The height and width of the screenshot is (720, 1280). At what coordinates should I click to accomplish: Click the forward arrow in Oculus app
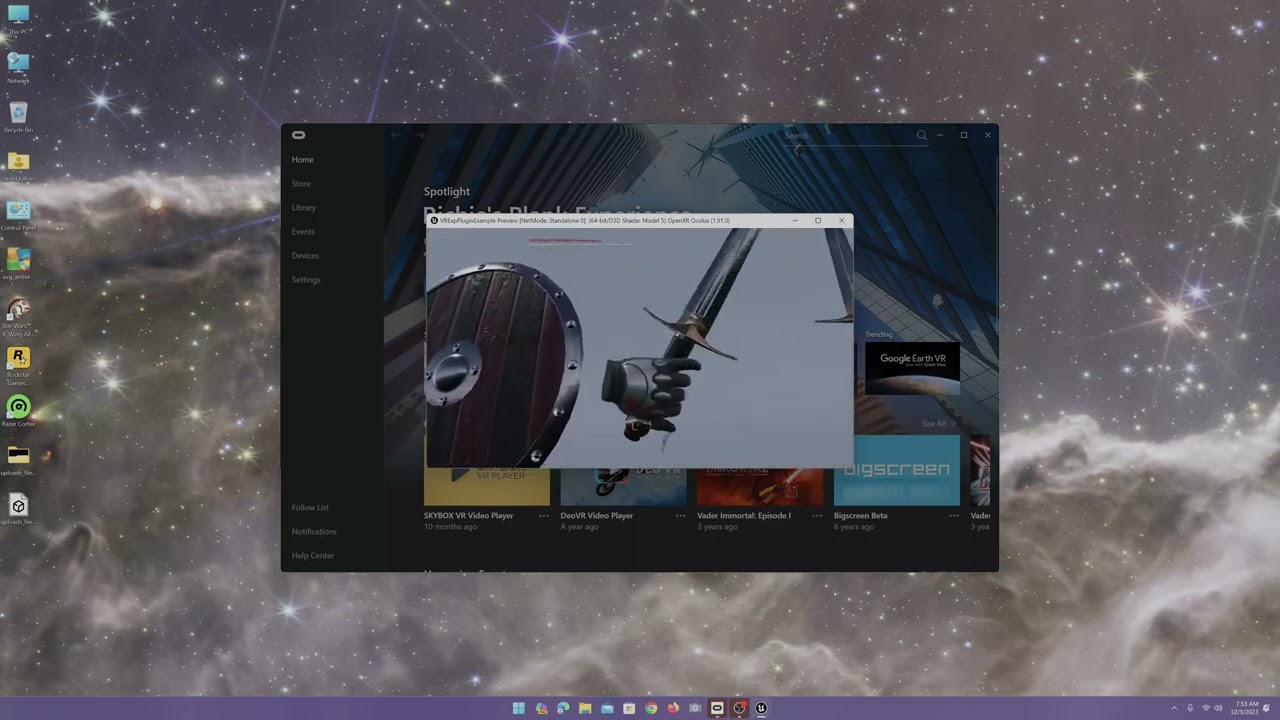click(x=420, y=135)
